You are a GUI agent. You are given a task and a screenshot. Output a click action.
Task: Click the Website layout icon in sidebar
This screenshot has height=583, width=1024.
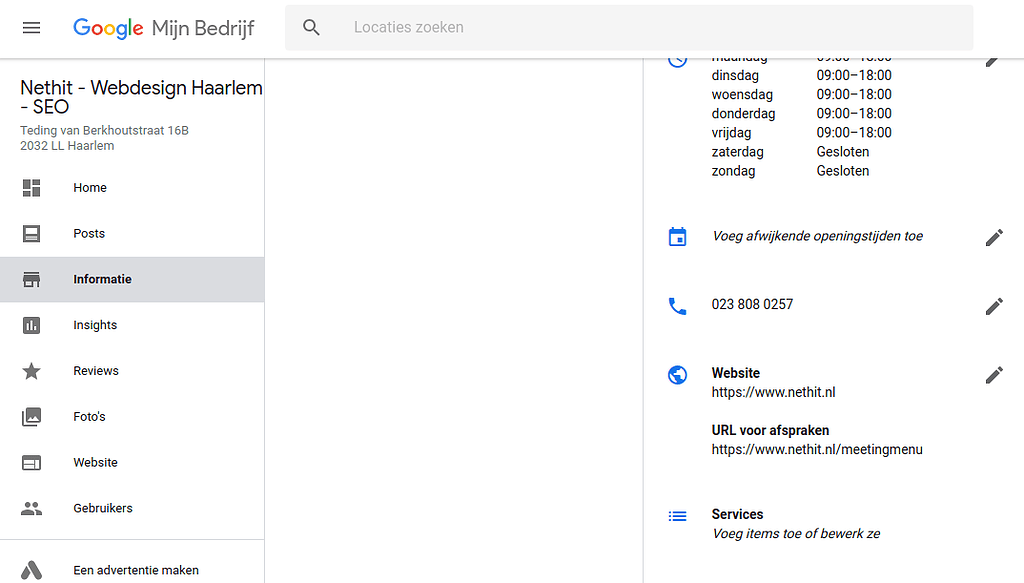pos(31,463)
